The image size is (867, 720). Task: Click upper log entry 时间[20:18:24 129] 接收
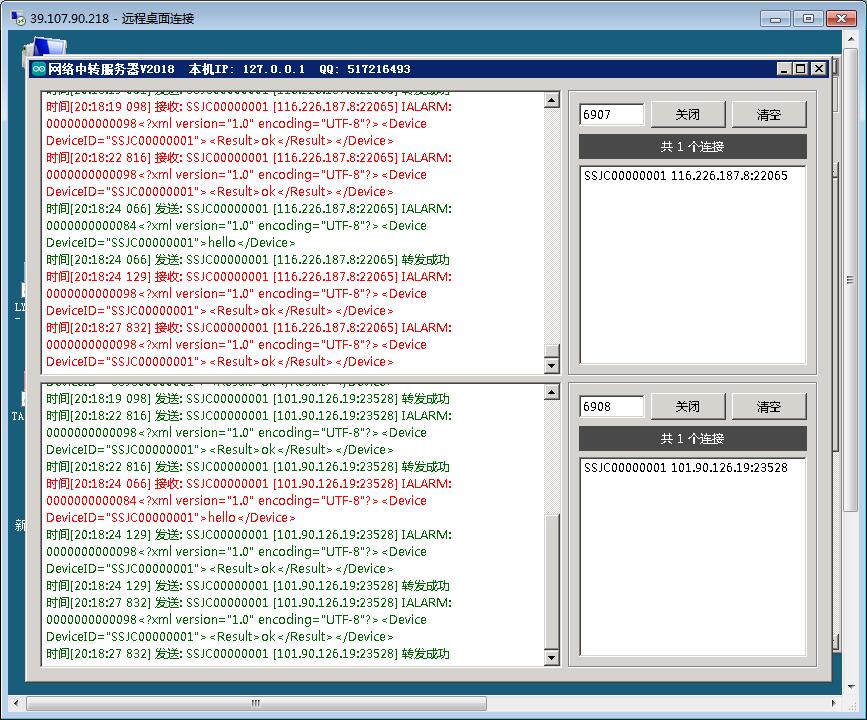(x=249, y=293)
